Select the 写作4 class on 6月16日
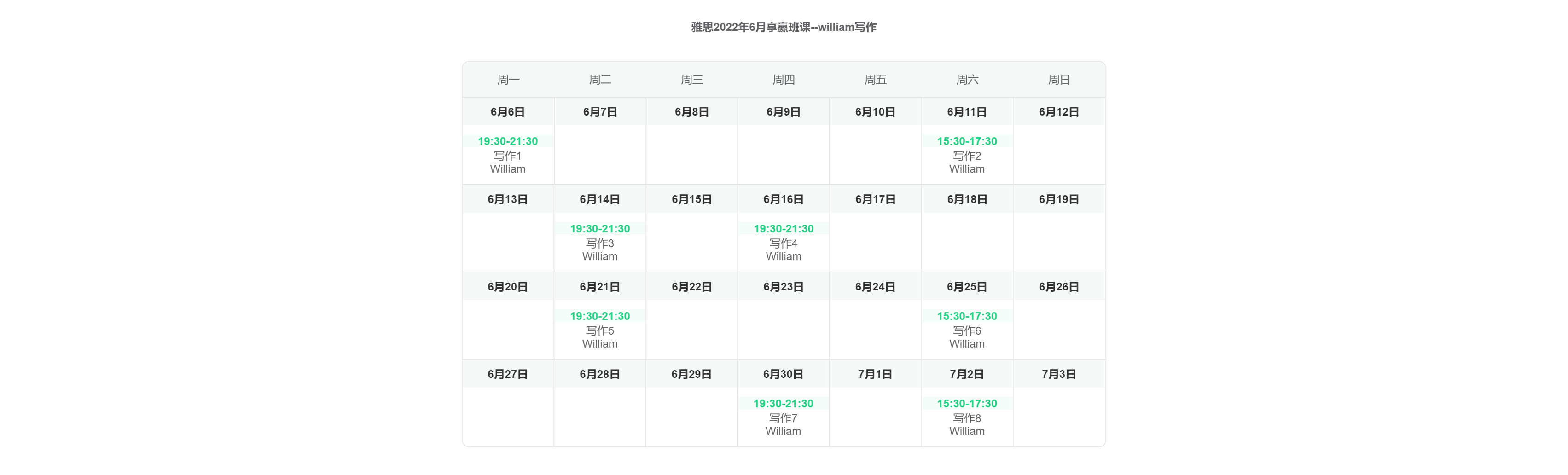Viewport: 1568px width, 475px height. pyautogui.click(x=784, y=243)
